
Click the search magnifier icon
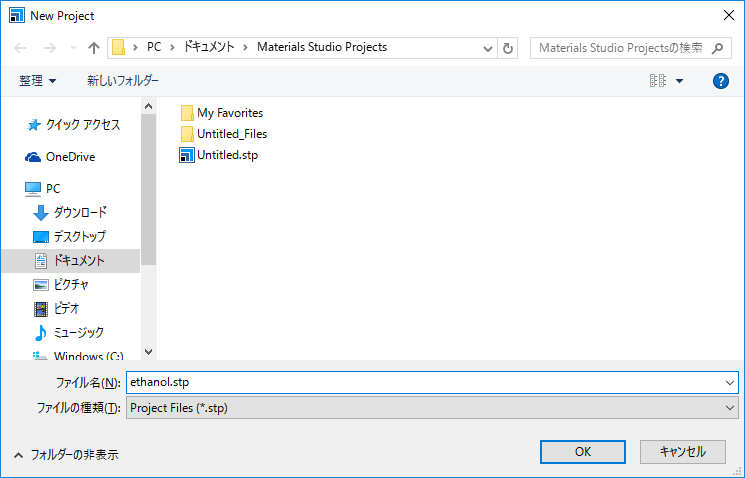coord(722,47)
